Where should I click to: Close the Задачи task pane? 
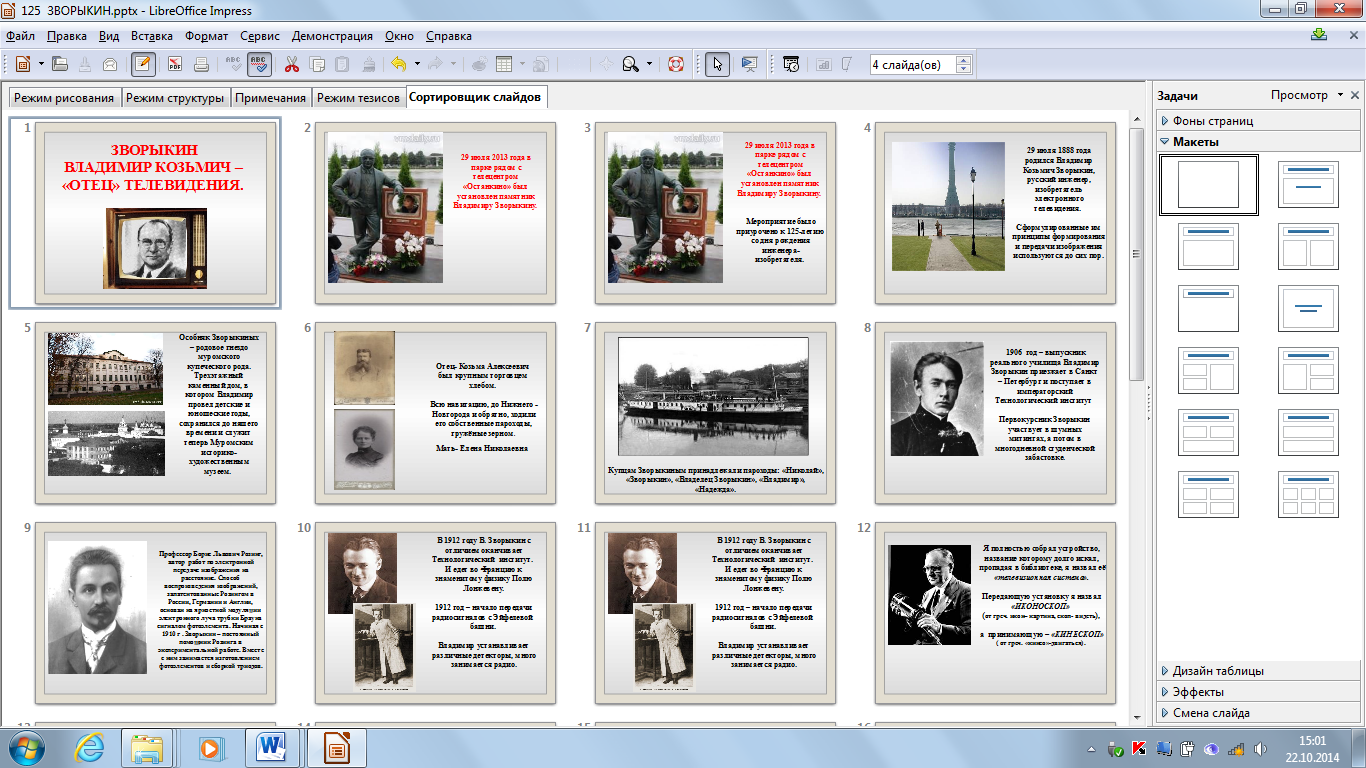coord(1355,96)
